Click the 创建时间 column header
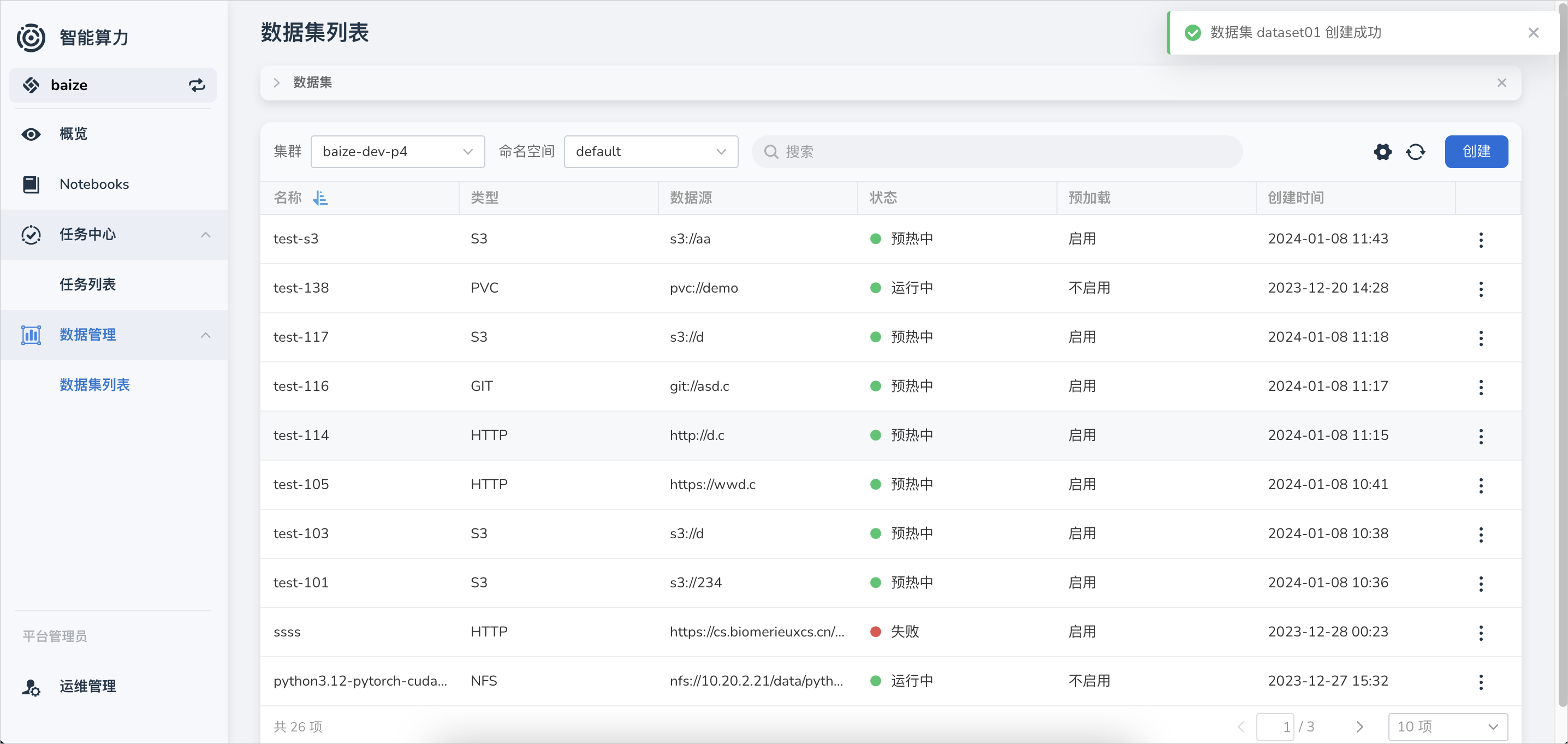 (1296, 198)
